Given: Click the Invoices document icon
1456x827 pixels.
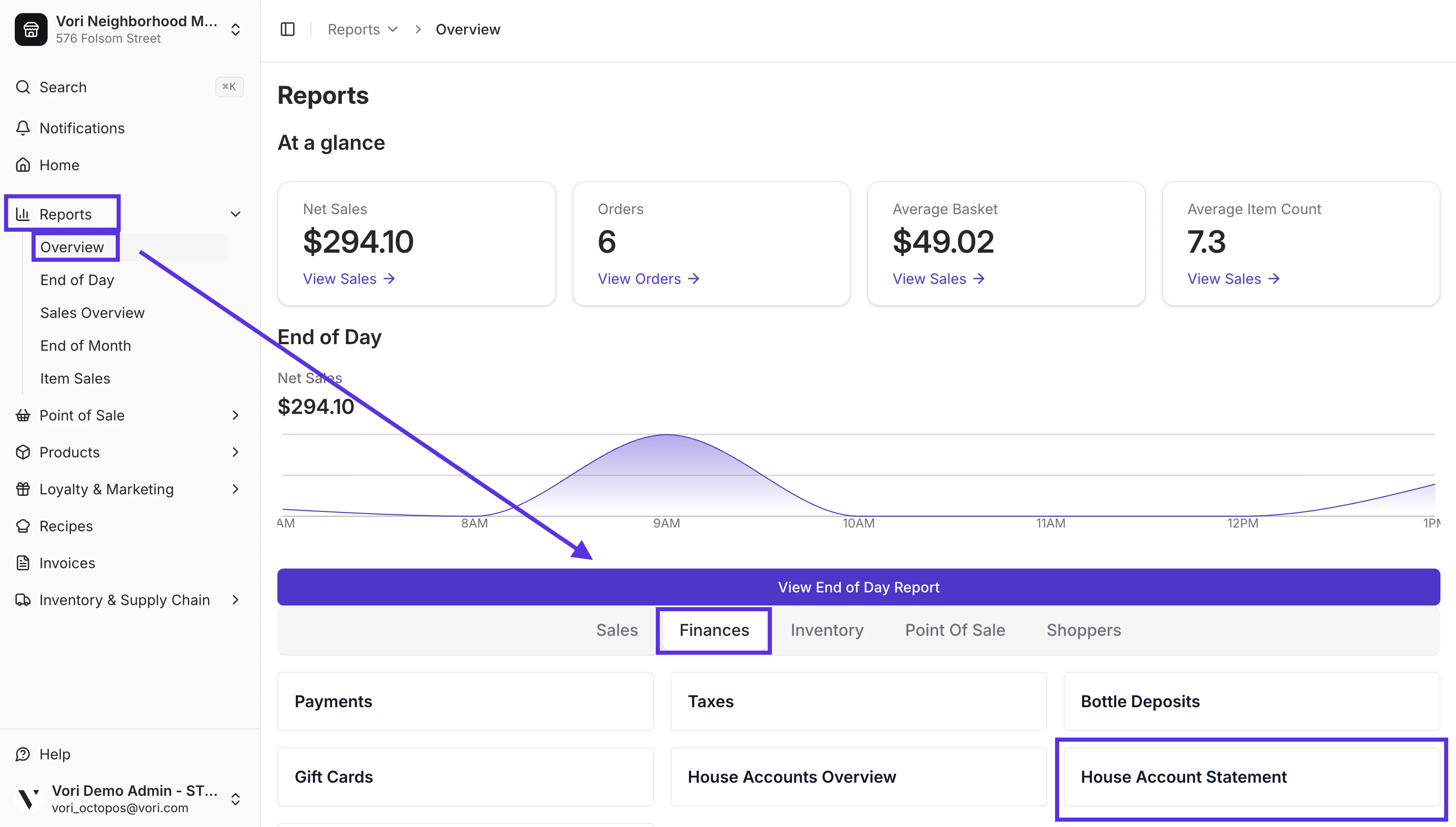Looking at the screenshot, I should pos(23,563).
